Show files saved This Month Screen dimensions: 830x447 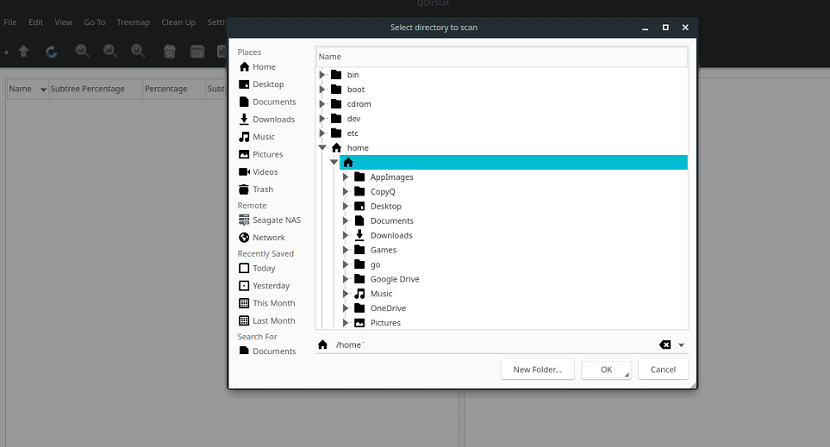(274, 303)
